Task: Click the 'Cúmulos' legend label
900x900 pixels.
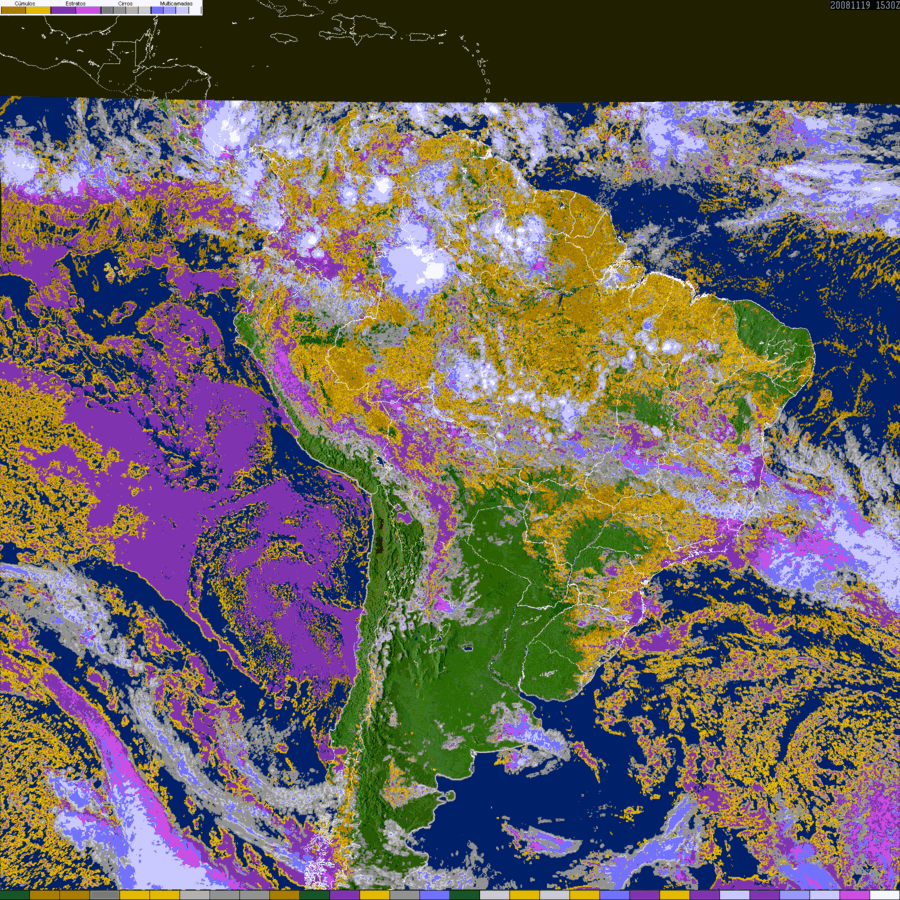Action: point(25,3)
